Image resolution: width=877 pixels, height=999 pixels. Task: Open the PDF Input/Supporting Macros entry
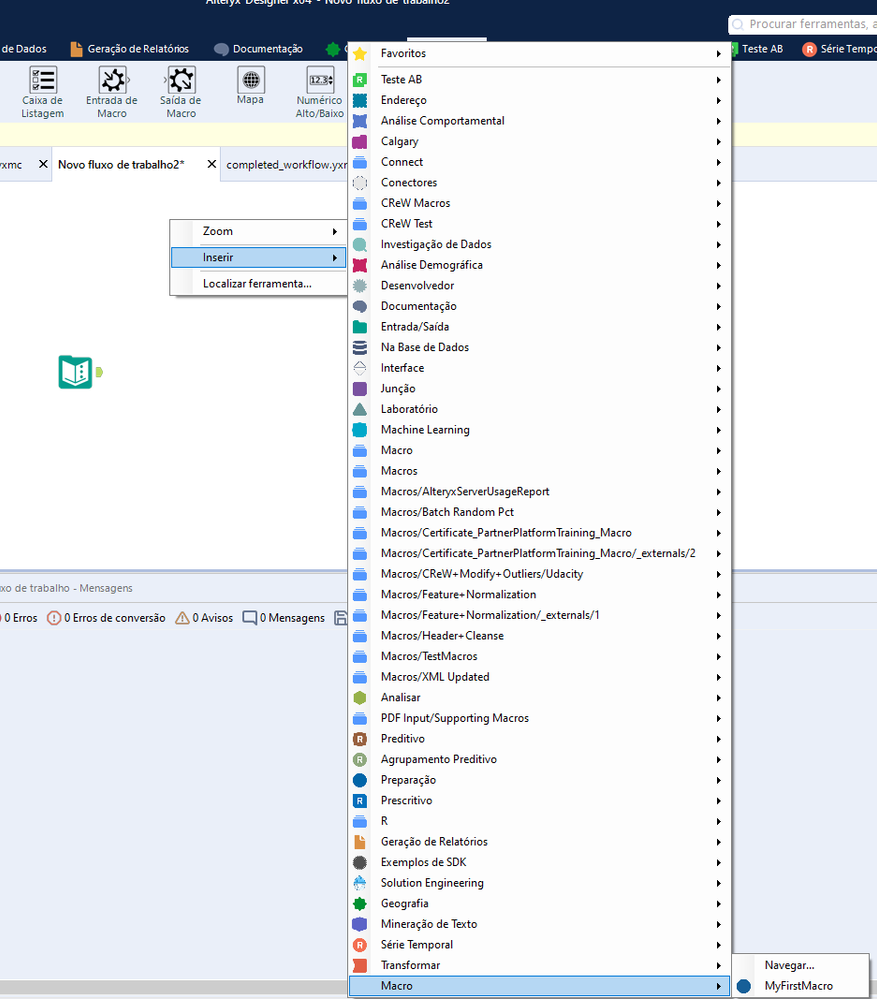(x=539, y=718)
